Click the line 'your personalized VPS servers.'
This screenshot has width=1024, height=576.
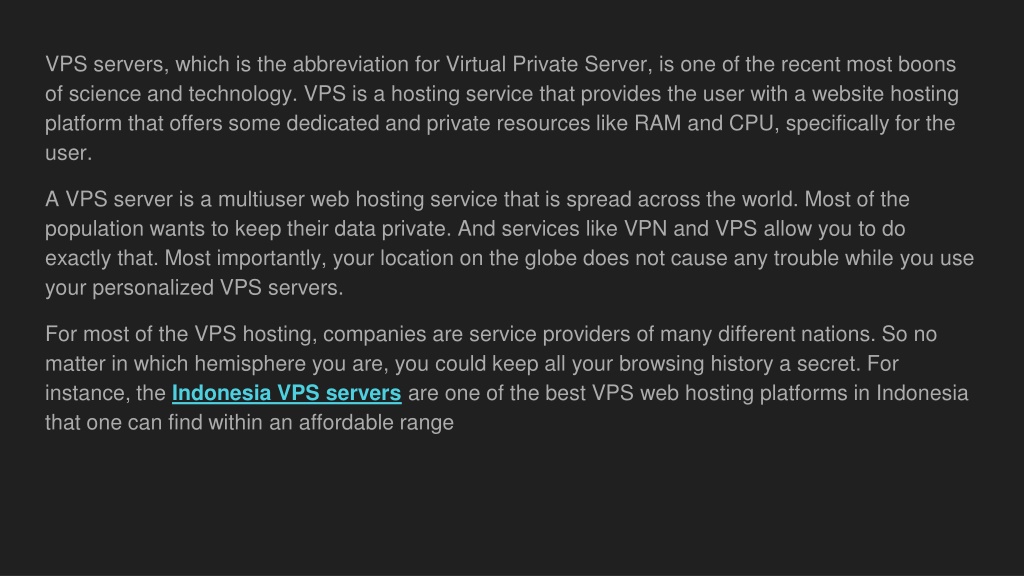194,287
